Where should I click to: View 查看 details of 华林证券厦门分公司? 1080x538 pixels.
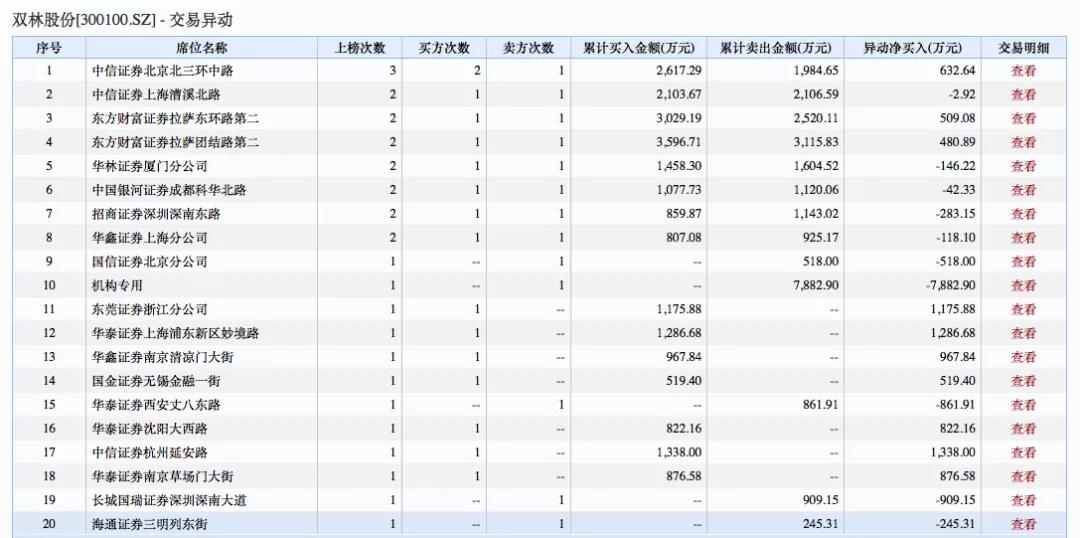1023,166
